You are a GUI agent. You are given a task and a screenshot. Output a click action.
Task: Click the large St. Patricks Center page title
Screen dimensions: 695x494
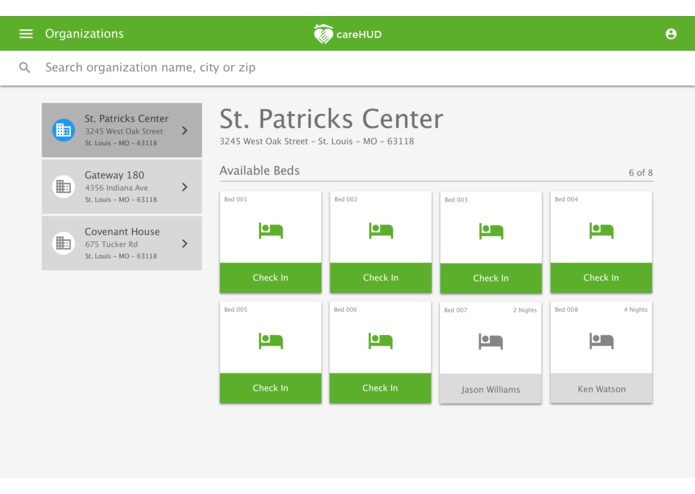(332, 119)
